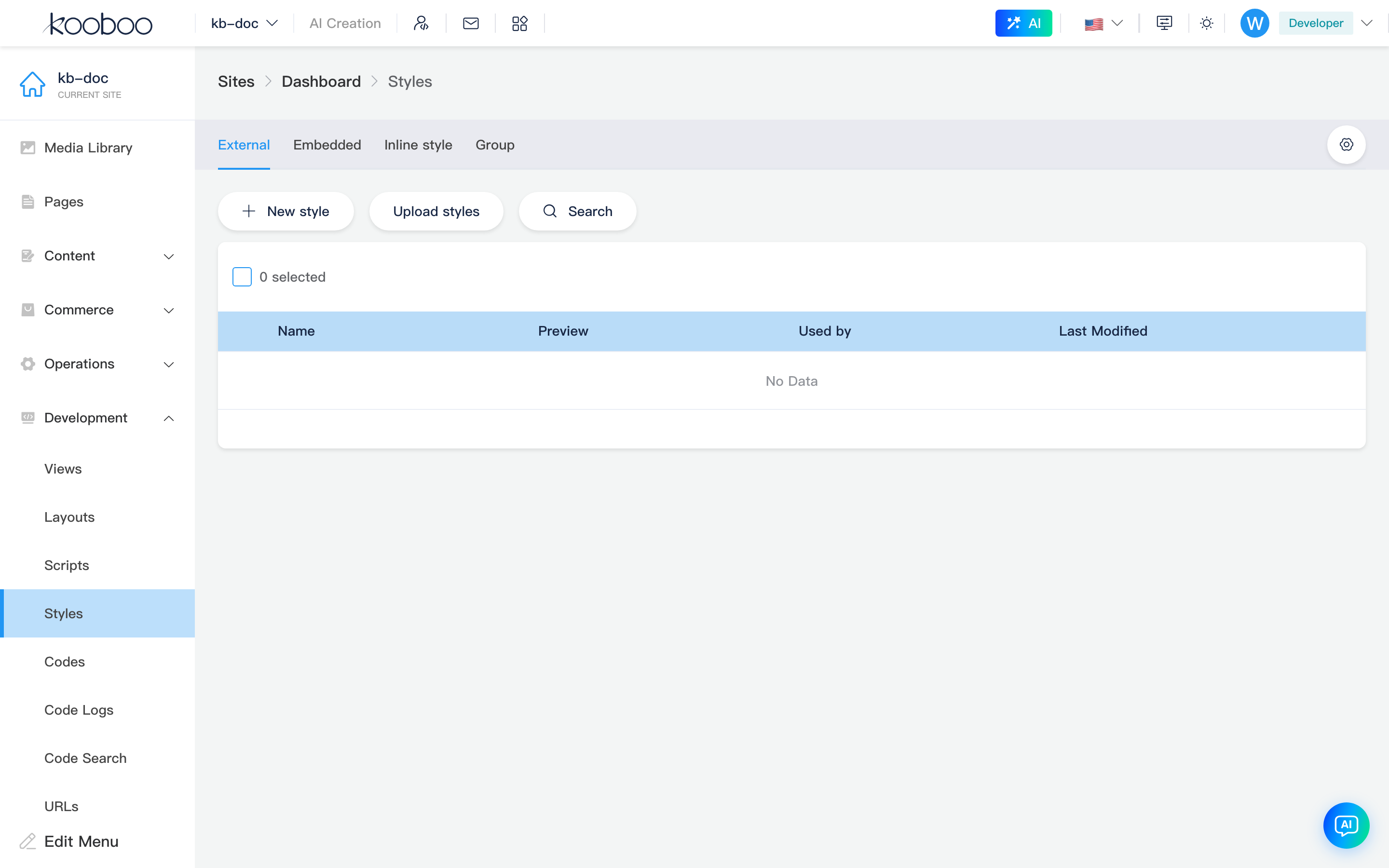The height and width of the screenshot is (868, 1389).
Task: Click the Name column header
Action: point(296,331)
